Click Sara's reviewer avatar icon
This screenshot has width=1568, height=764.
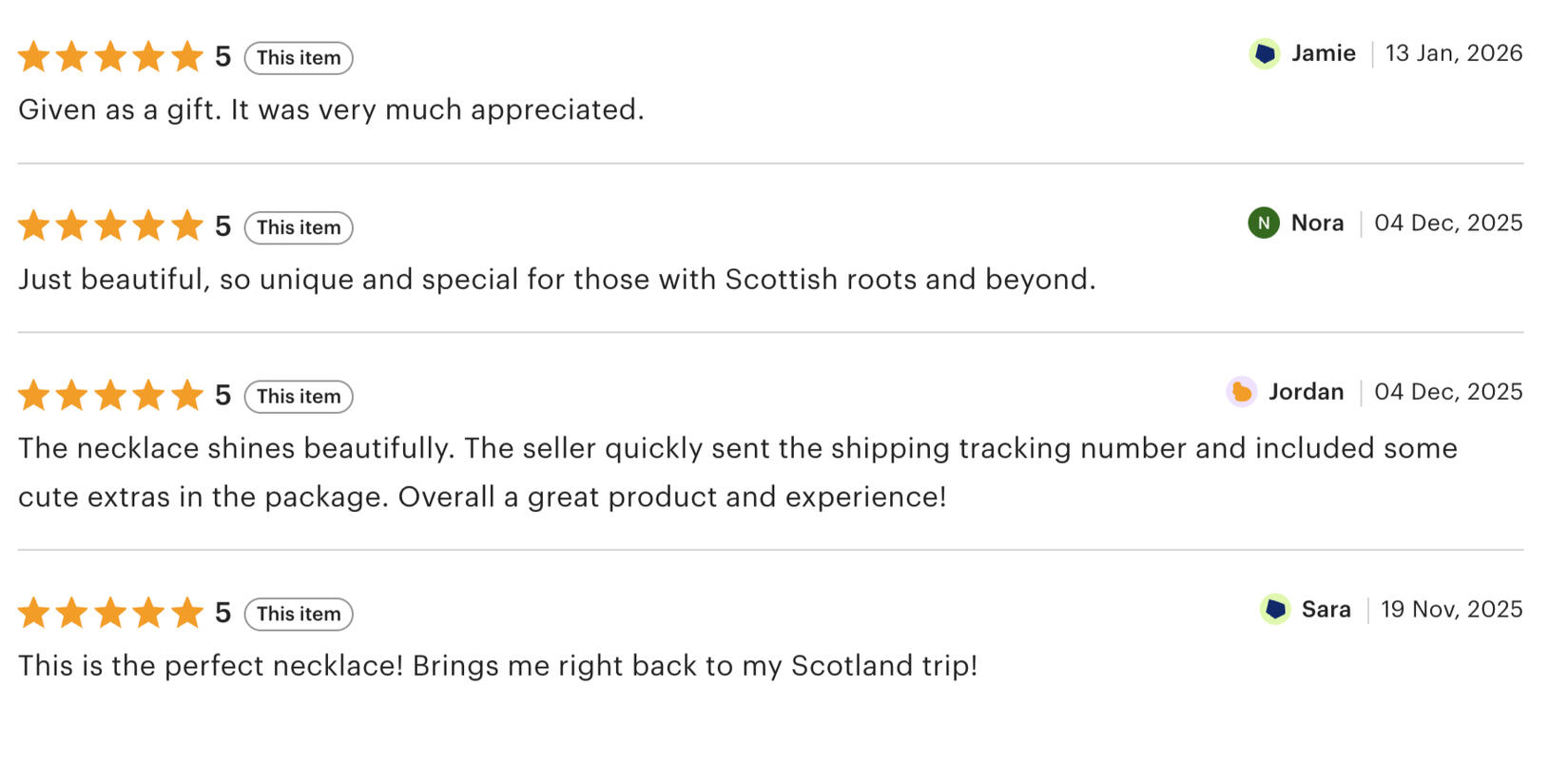1274,610
